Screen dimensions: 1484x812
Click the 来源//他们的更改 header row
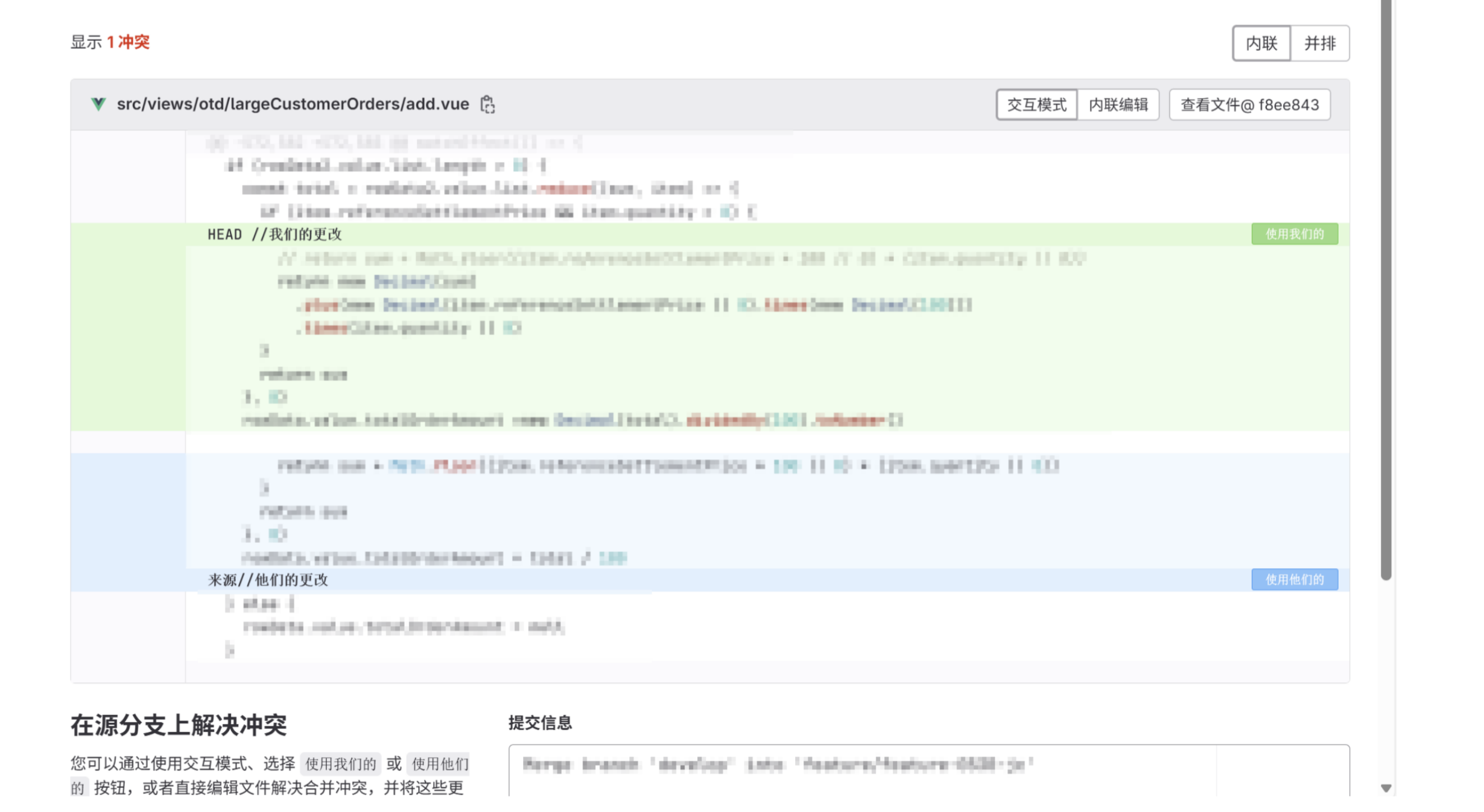coord(268,580)
